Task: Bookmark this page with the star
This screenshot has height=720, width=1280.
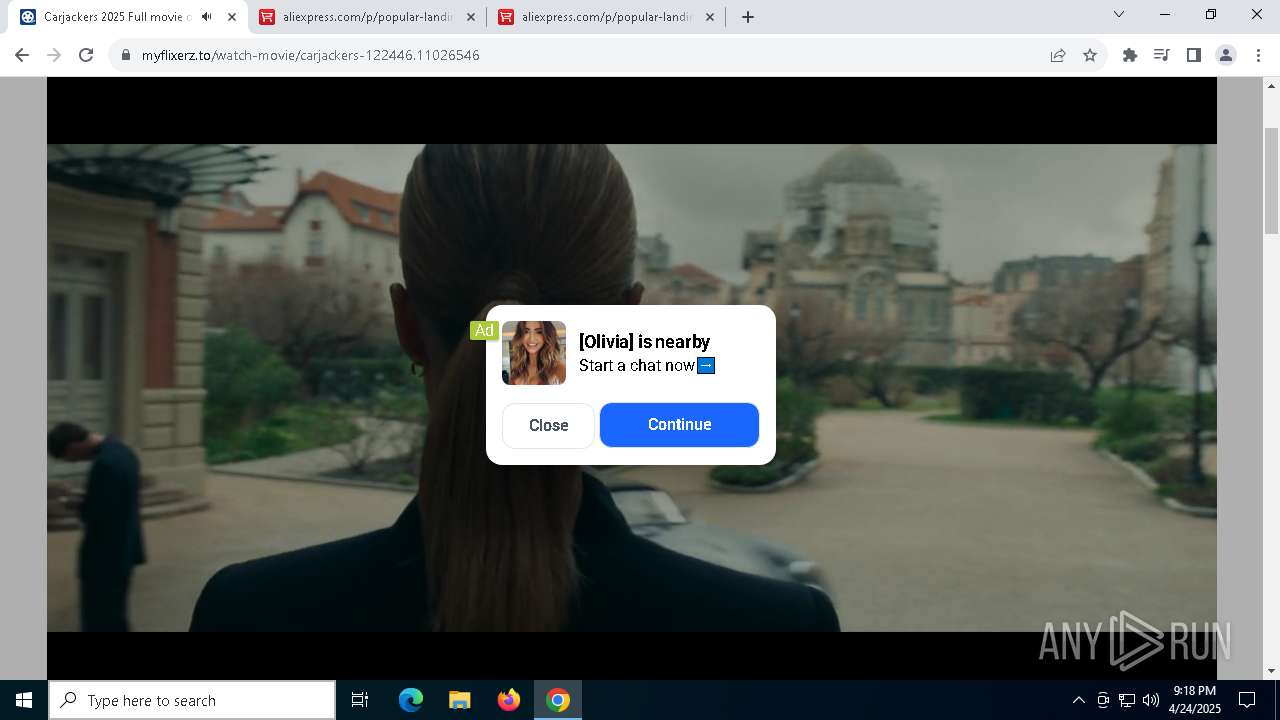Action: click(1090, 55)
